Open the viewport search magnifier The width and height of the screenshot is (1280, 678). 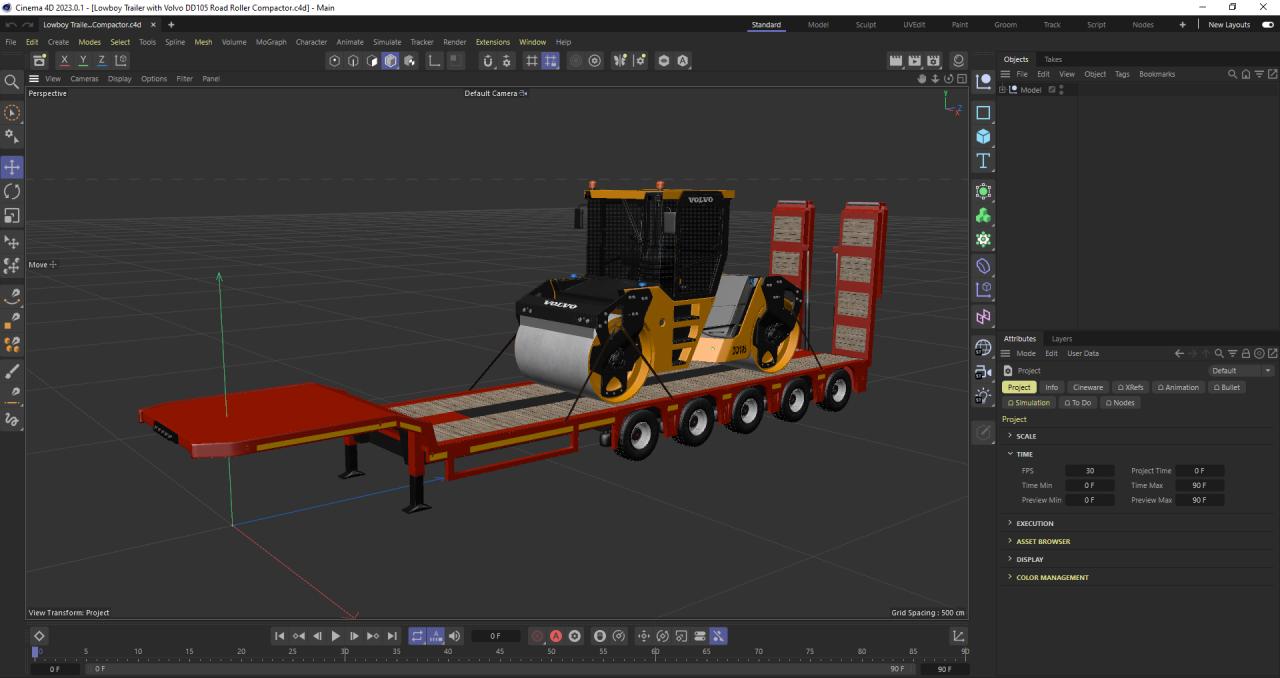[12, 82]
